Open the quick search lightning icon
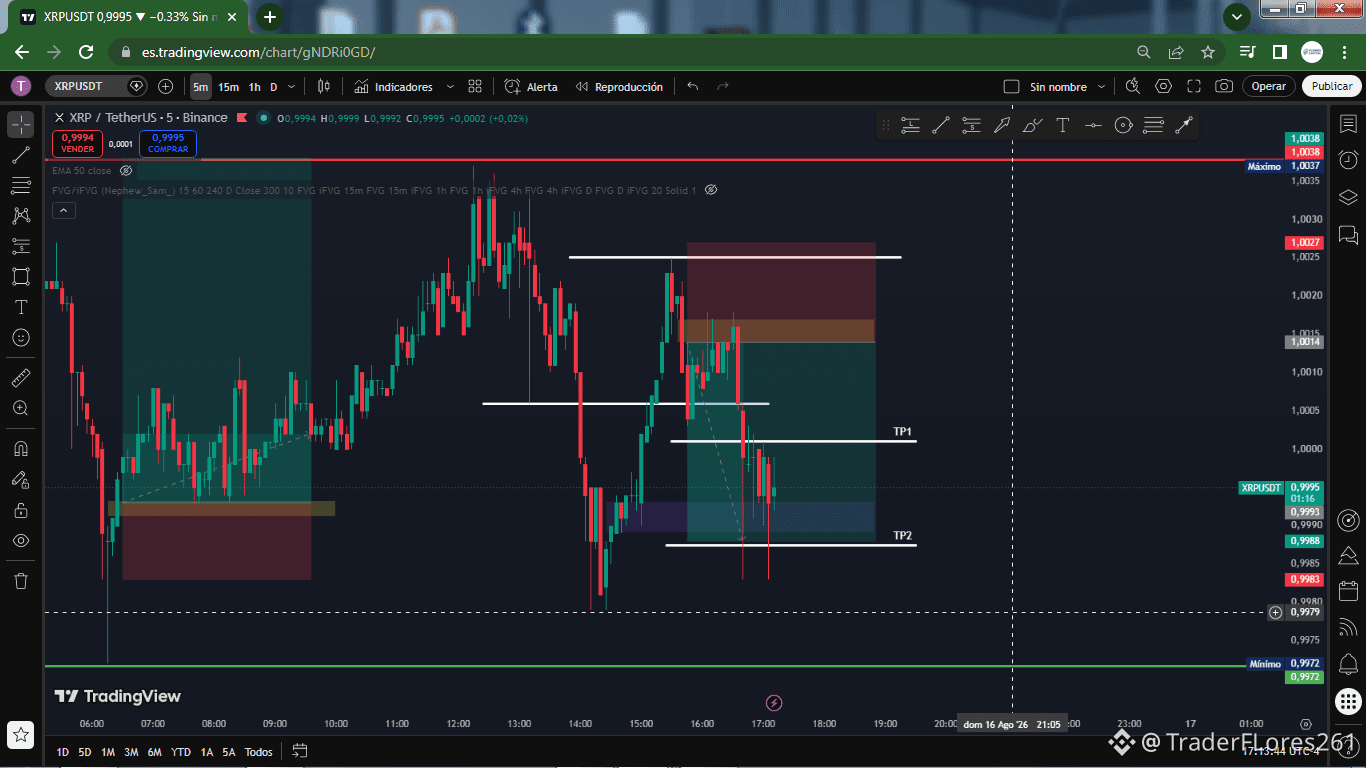The width and height of the screenshot is (1366, 768). 1132,87
